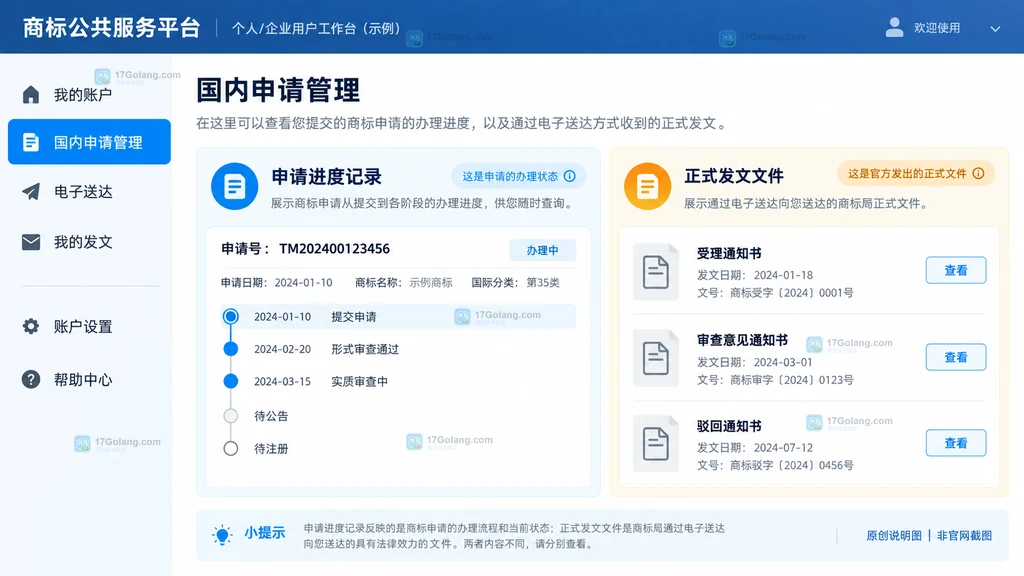1024x576 pixels.
Task: Select the 待注册 timeline node
Action: 231,449
